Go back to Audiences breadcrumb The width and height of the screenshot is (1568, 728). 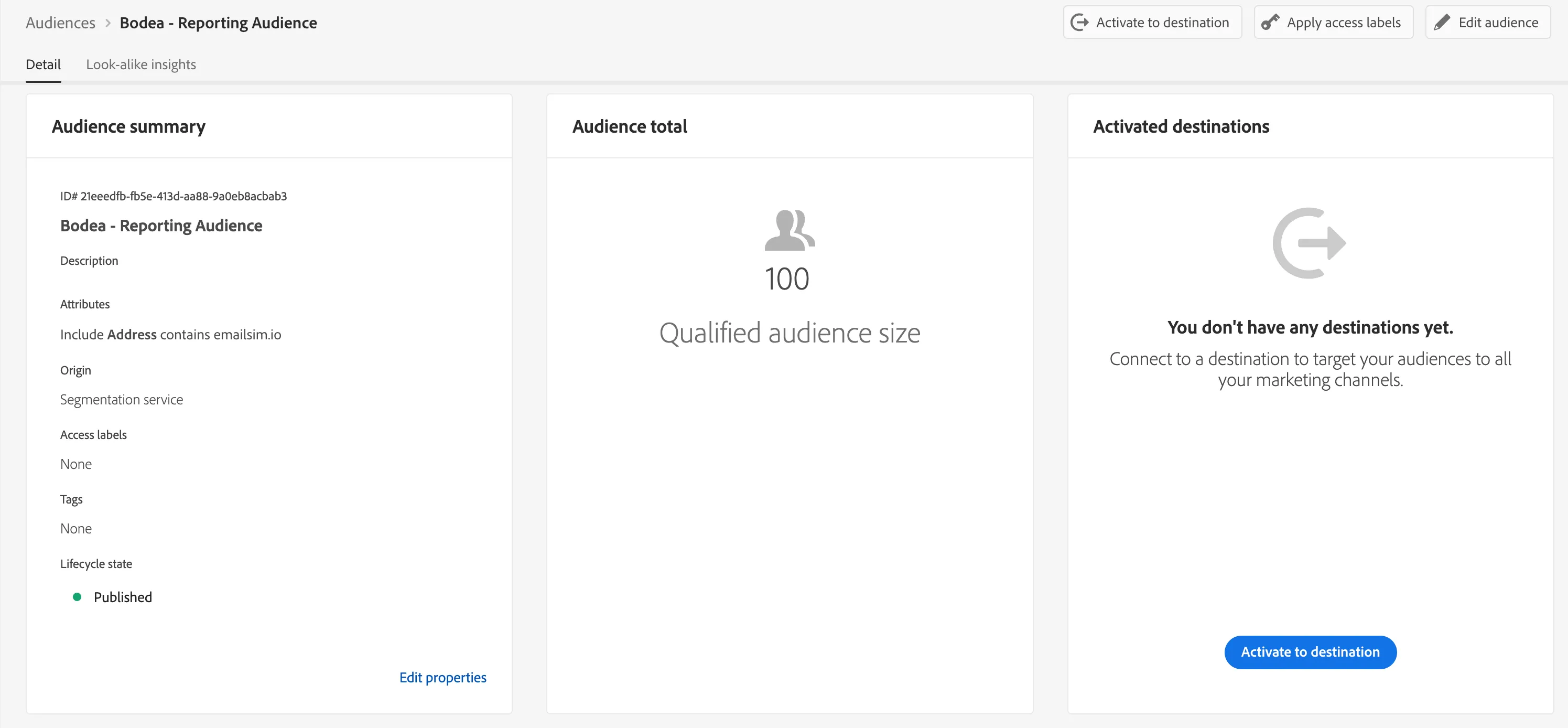coord(60,23)
